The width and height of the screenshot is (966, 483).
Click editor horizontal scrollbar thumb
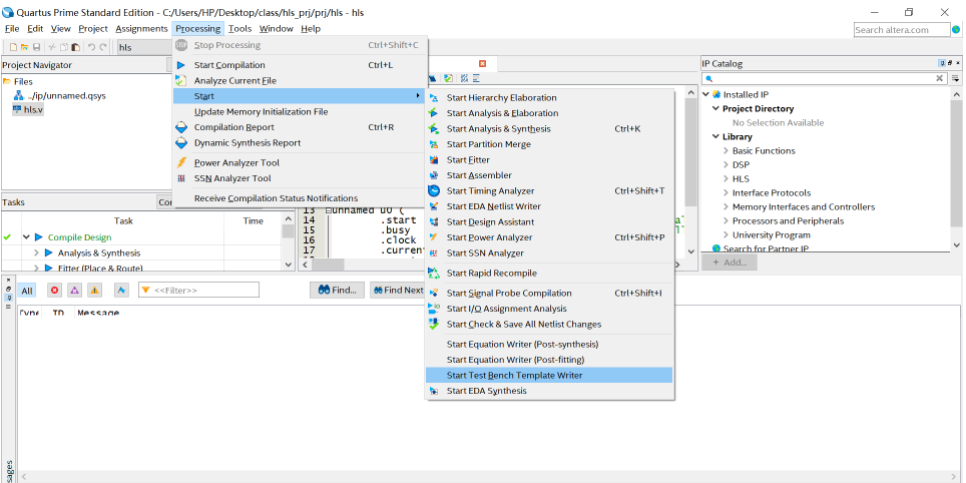point(328,264)
